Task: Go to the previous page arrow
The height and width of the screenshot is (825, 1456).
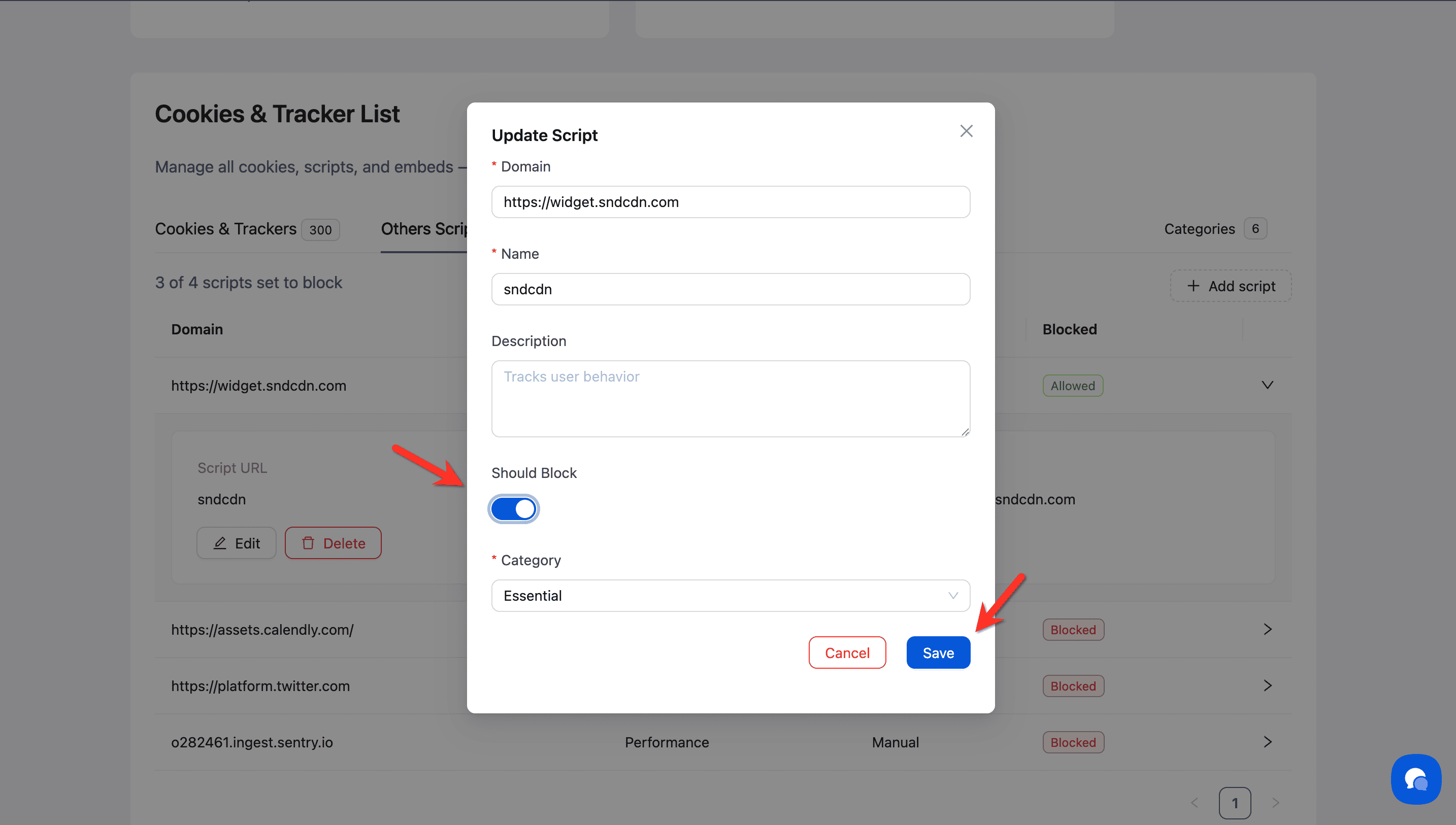Action: pos(1194,803)
